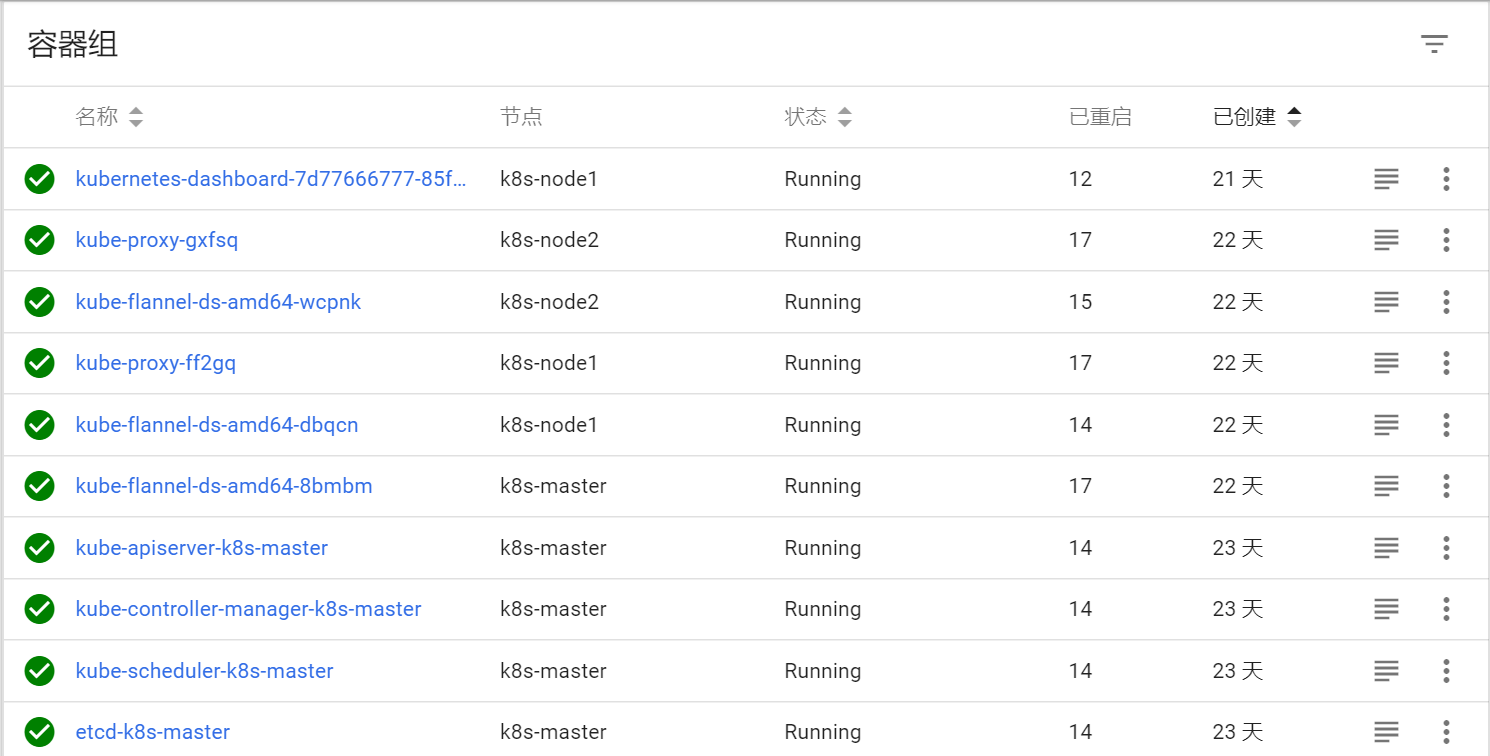This screenshot has height=756, width=1490.
Task: Open kubernetes-dashboard-7d77666777 pod link
Action: (271, 179)
